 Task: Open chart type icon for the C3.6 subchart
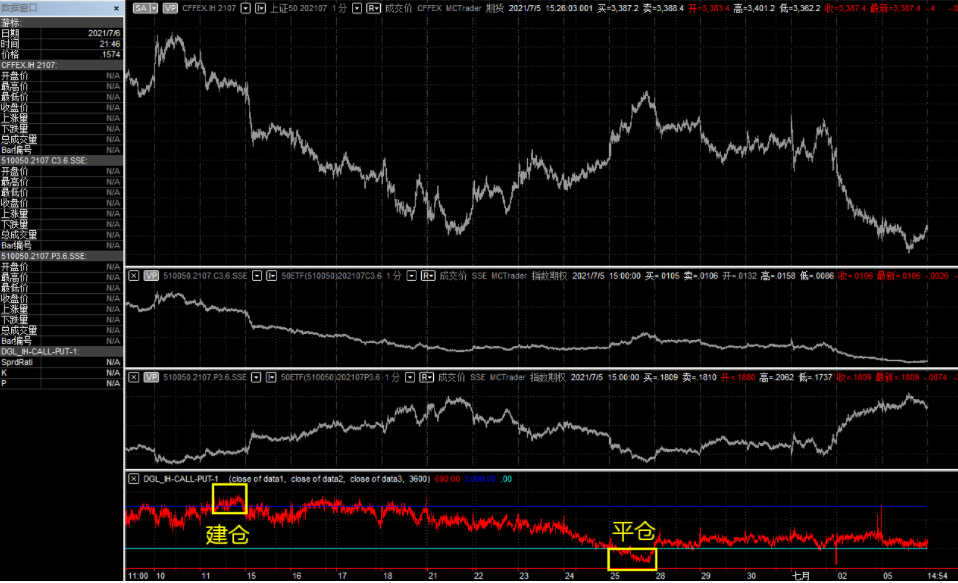tap(272, 276)
